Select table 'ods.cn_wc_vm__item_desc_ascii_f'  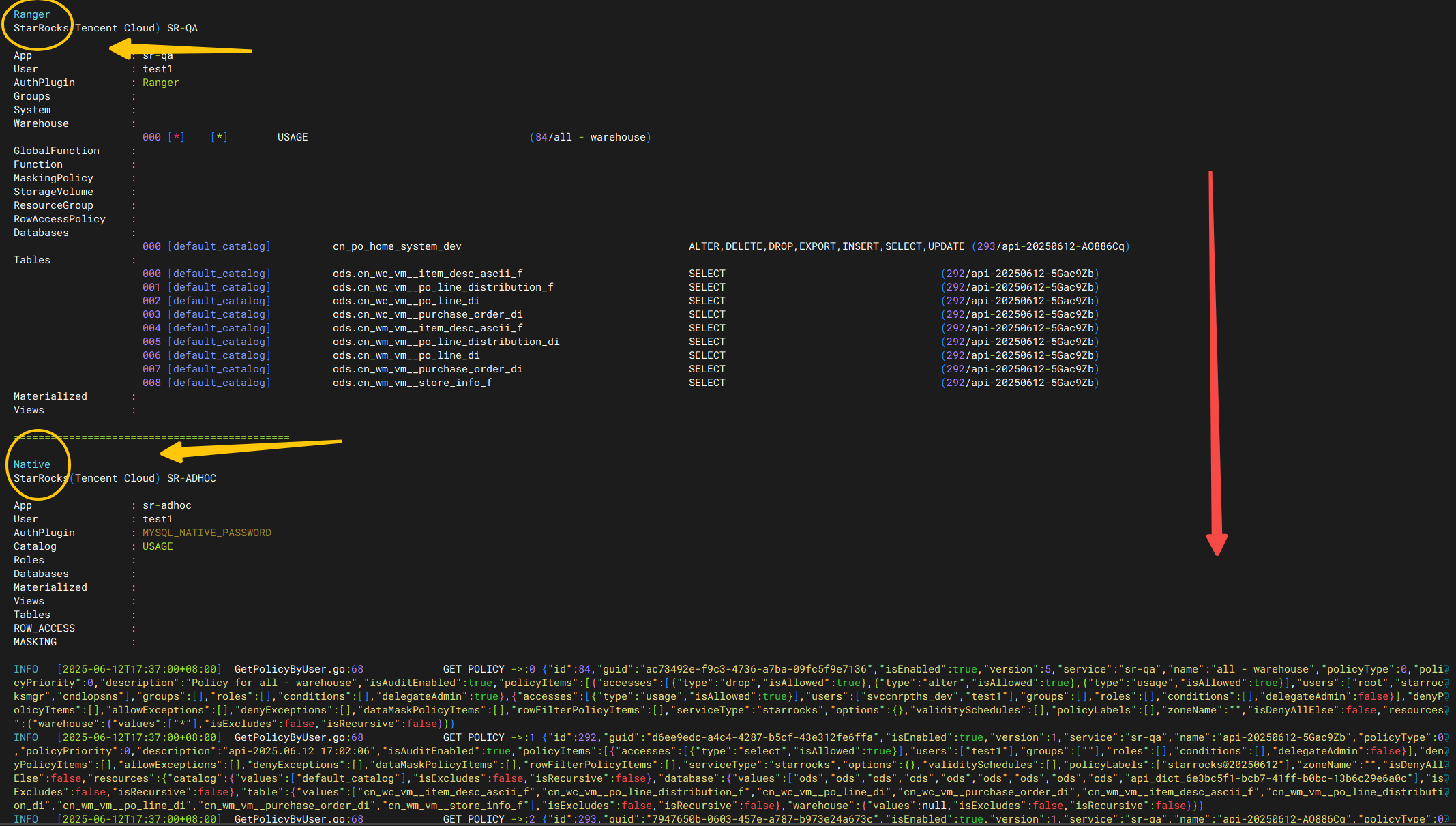click(428, 274)
